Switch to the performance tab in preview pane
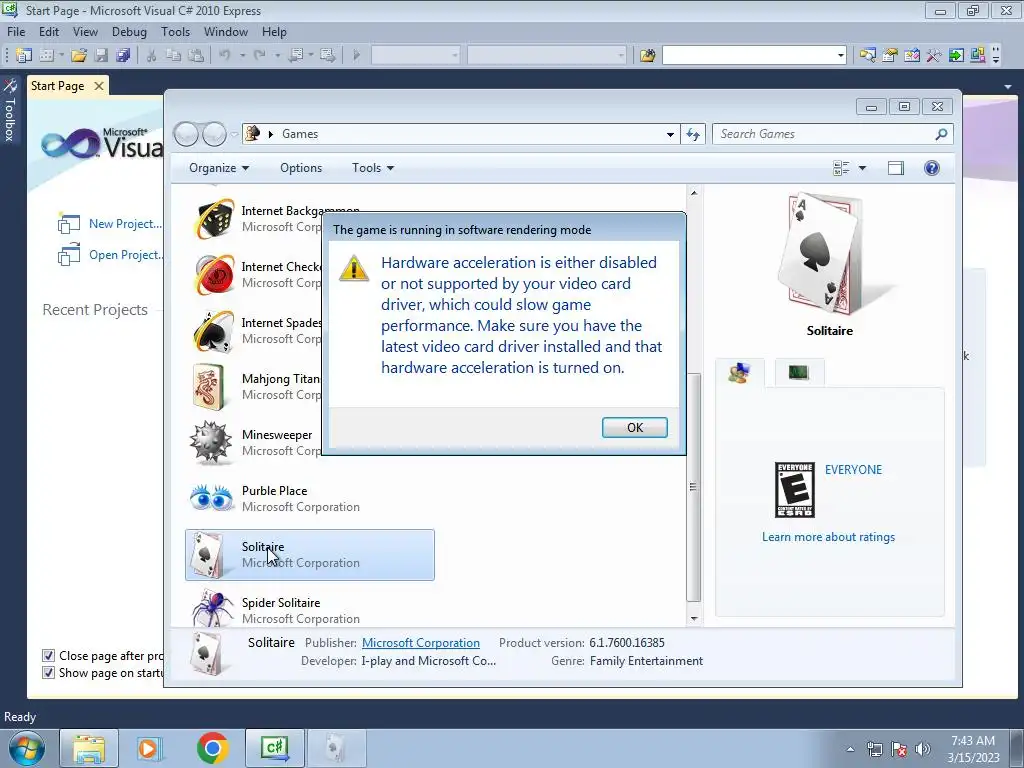1024x768 pixels. point(799,373)
